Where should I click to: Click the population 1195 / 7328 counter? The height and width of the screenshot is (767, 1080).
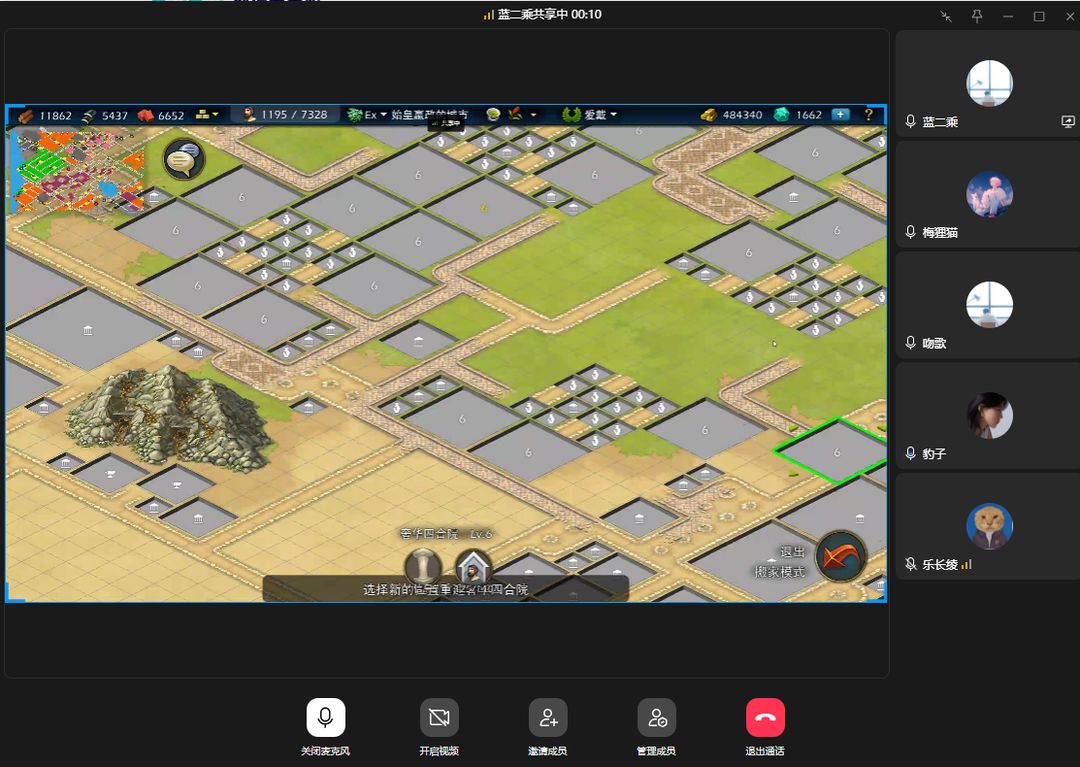click(286, 114)
